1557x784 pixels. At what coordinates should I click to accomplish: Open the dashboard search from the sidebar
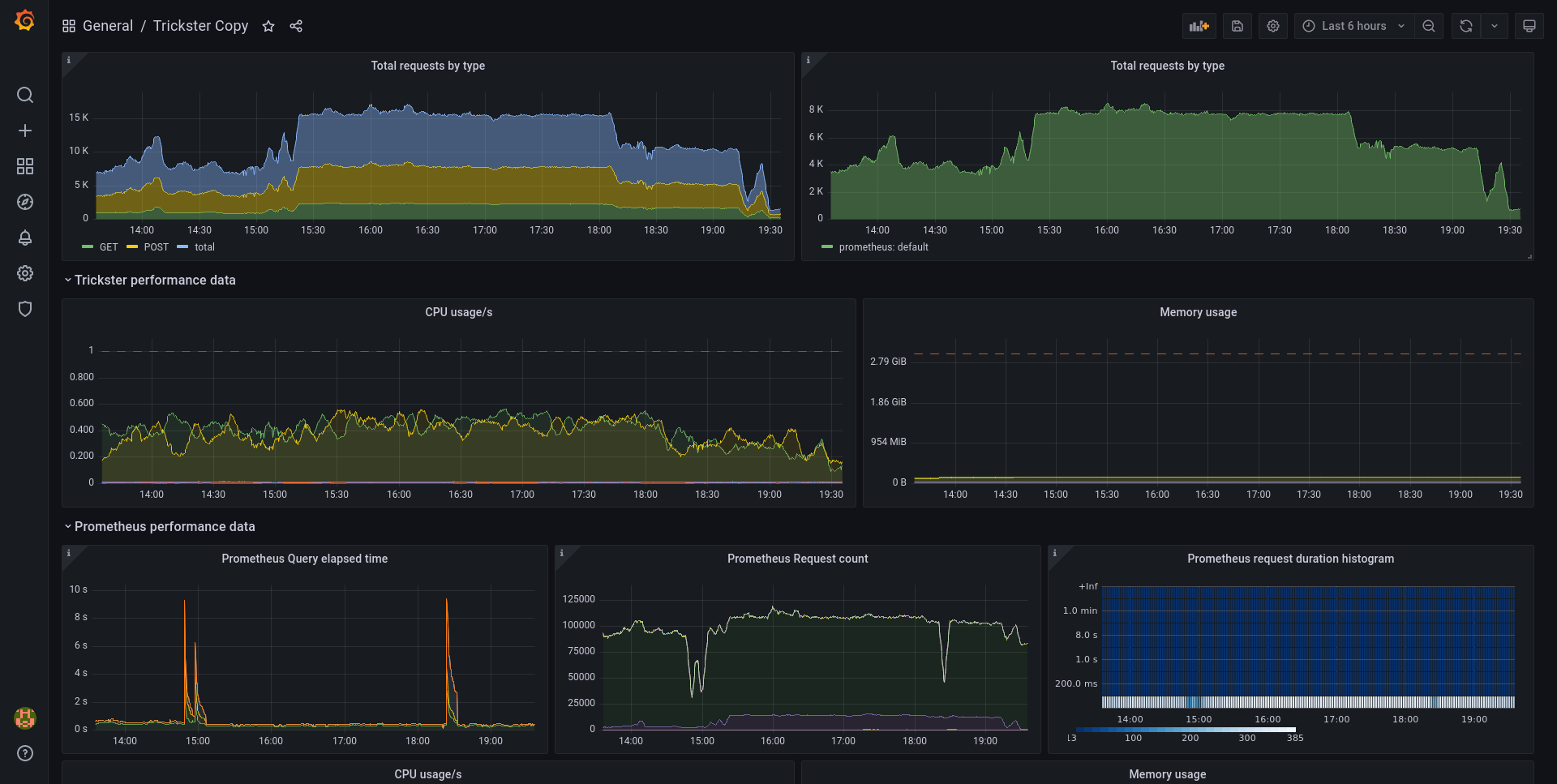(25, 95)
